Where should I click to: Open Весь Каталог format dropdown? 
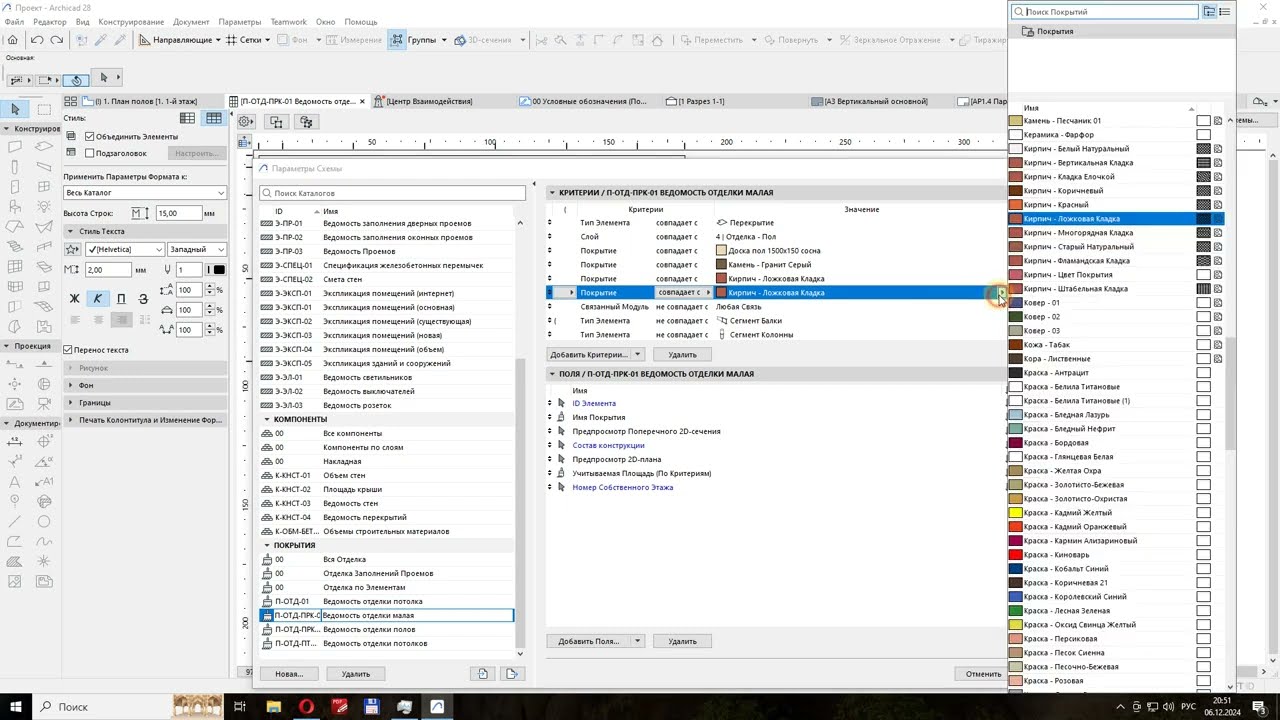click(145, 192)
